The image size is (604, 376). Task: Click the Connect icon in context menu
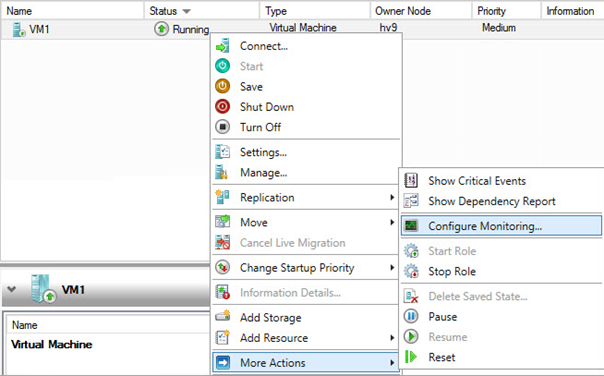(x=222, y=46)
